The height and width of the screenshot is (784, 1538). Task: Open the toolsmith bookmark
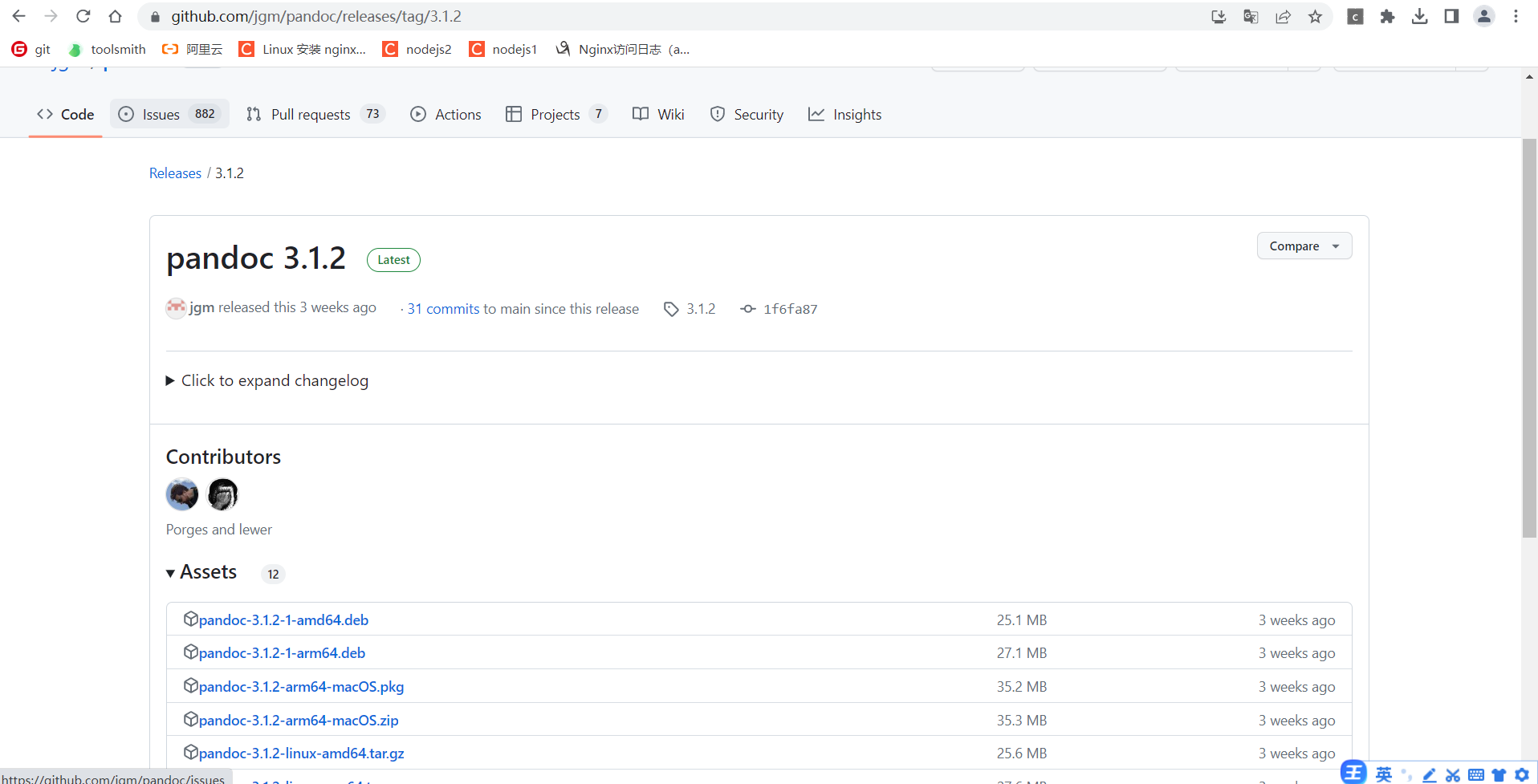(107, 49)
